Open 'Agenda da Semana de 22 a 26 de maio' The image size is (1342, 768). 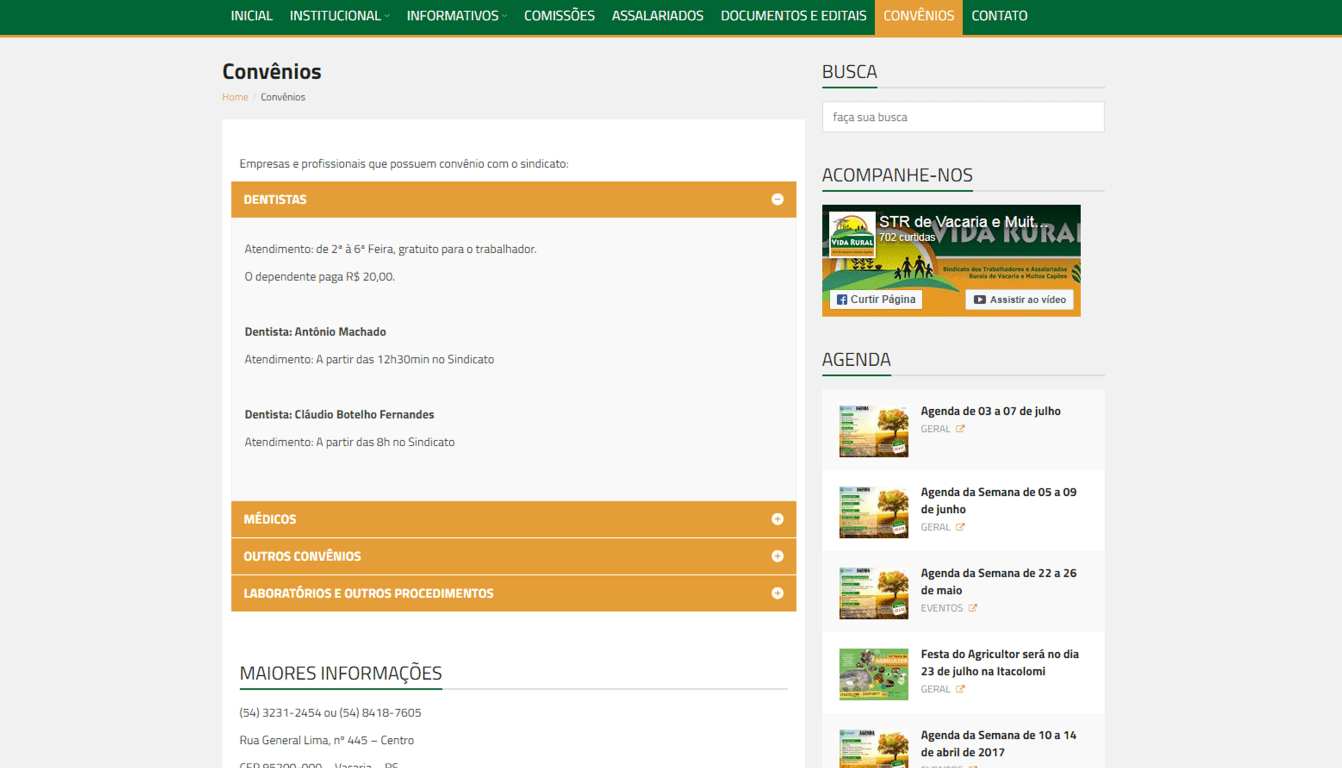999,582
